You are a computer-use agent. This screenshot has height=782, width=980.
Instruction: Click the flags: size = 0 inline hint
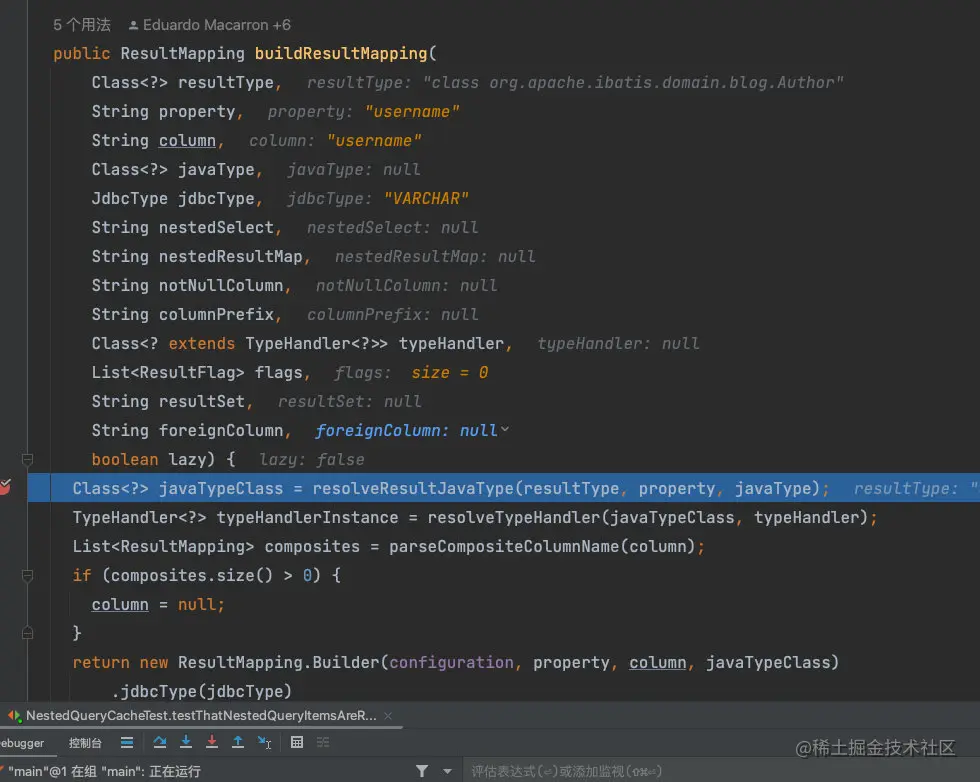point(411,373)
